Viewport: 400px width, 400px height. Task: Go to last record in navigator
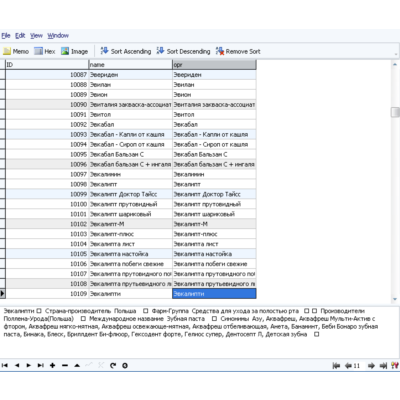point(41,365)
